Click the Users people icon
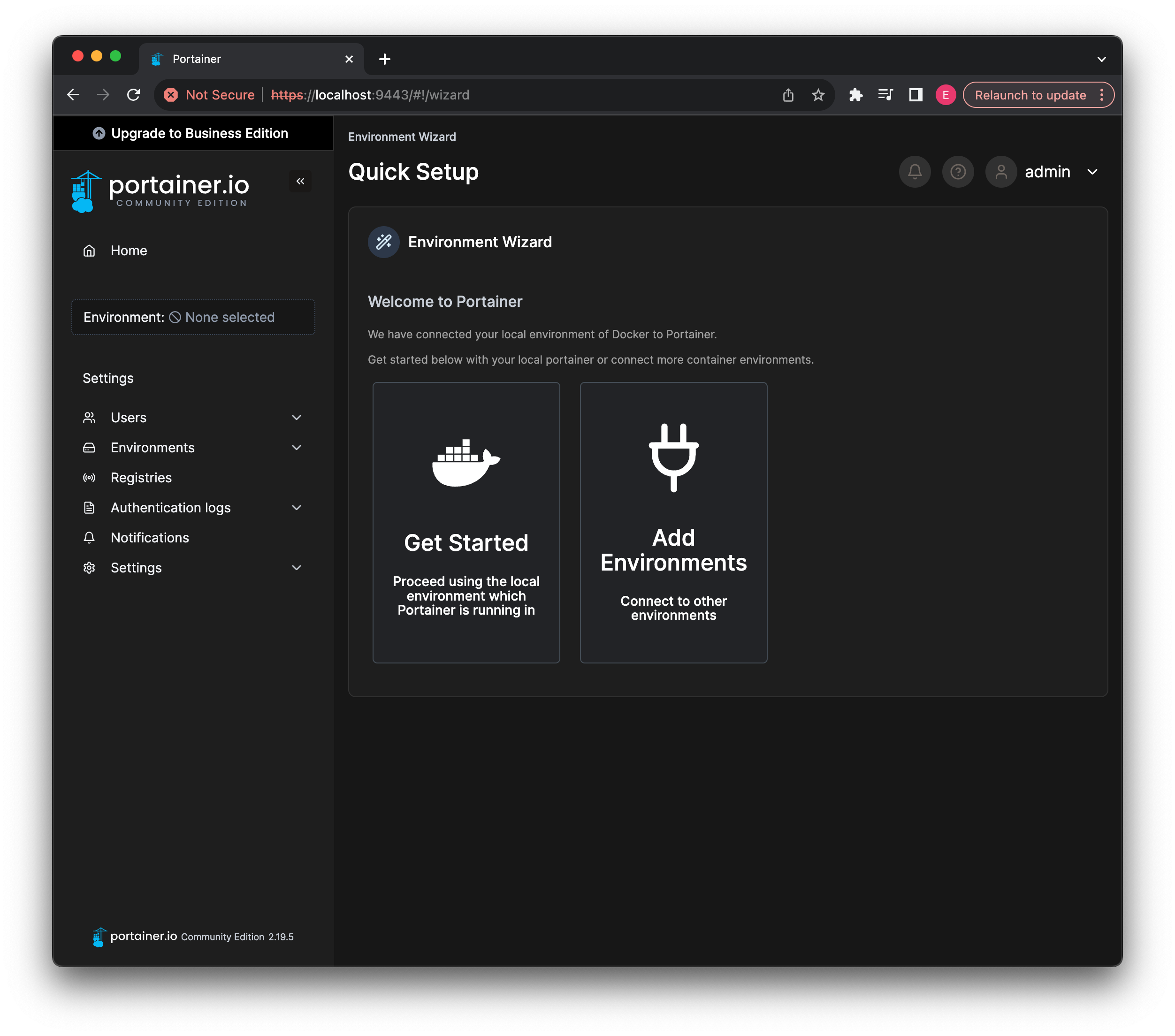Viewport: 1175px width, 1036px height. pyautogui.click(x=89, y=418)
